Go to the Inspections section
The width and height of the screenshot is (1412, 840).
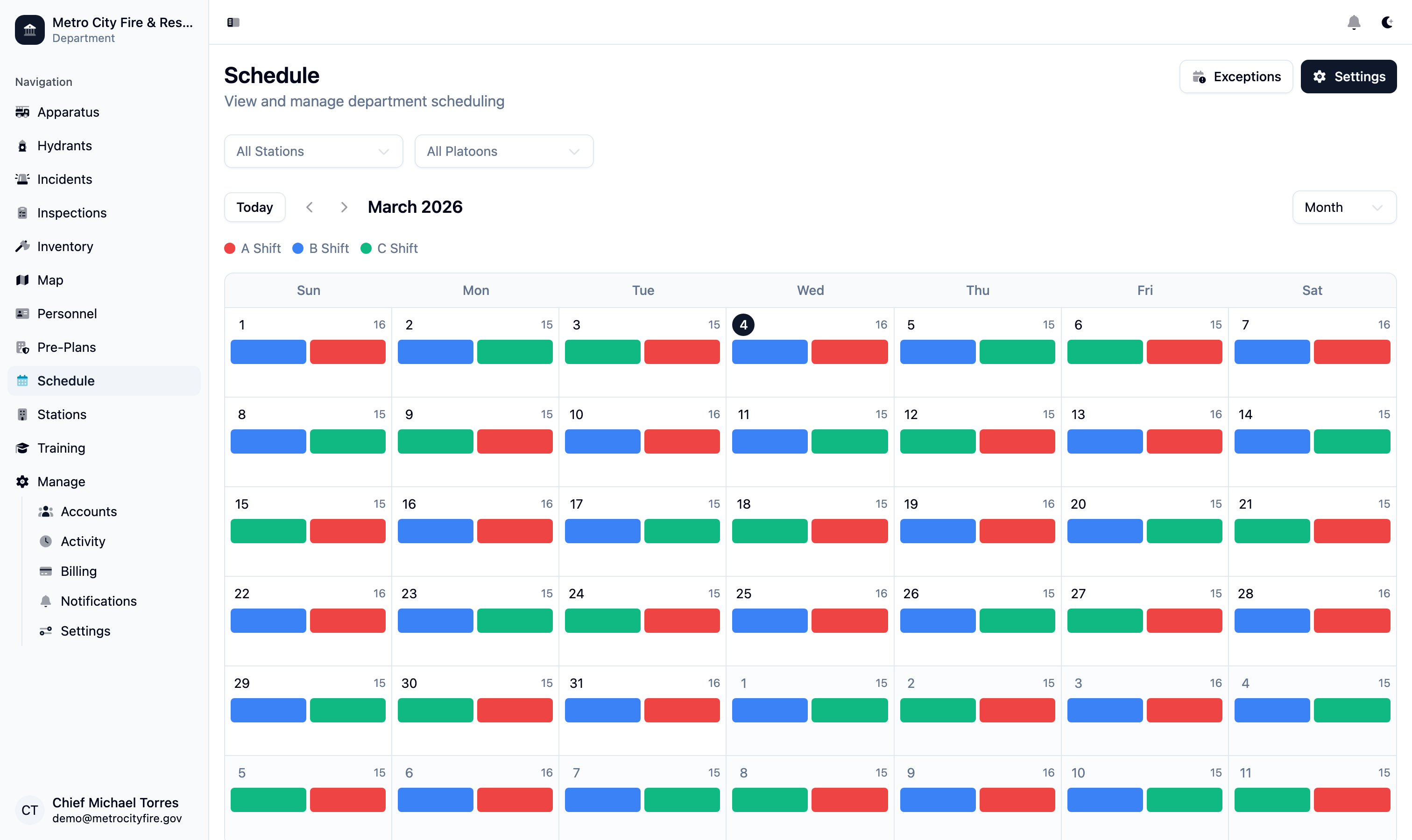tap(72, 213)
